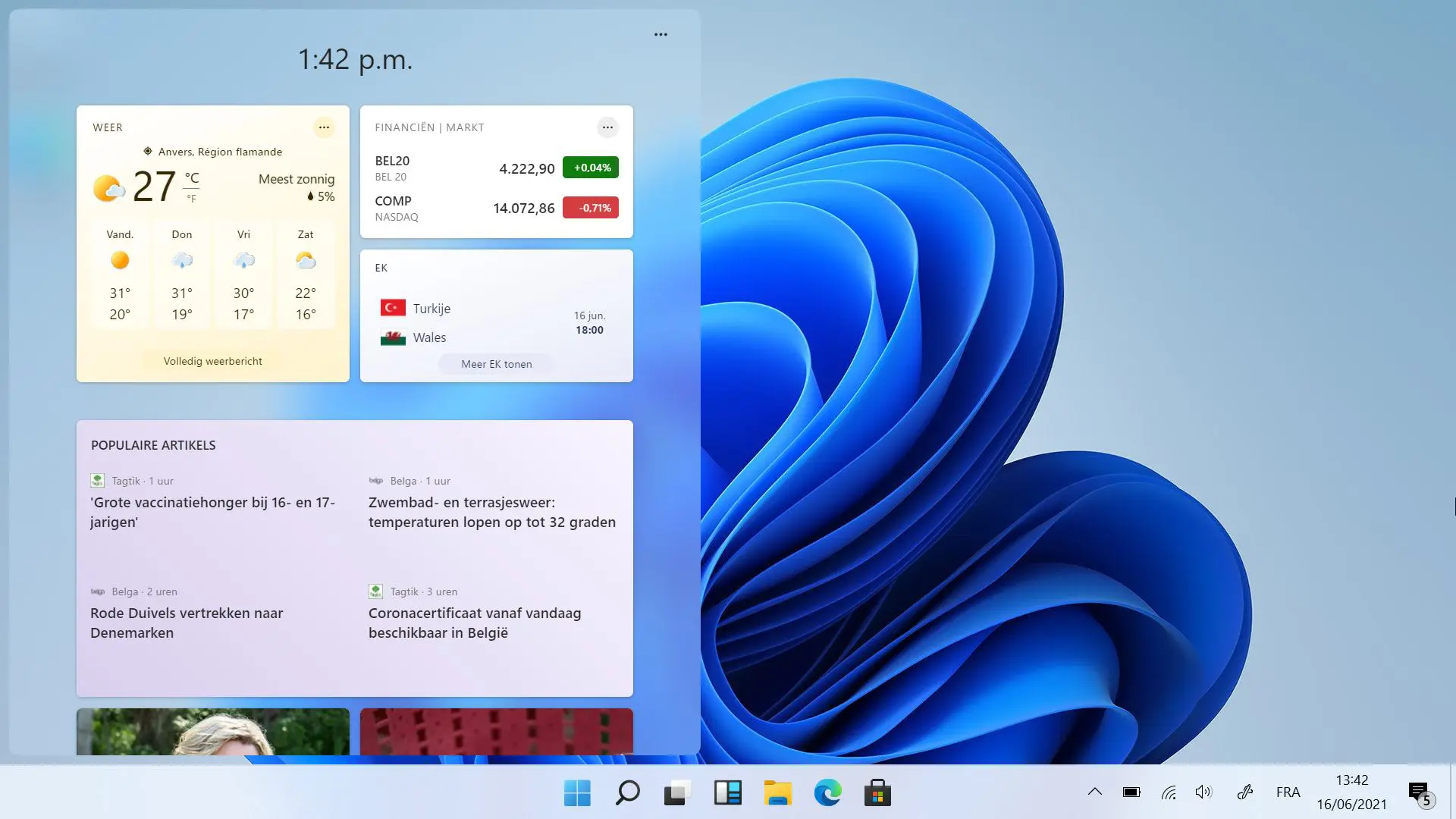
Task: Select Vri forecast day
Action: (x=243, y=275)
